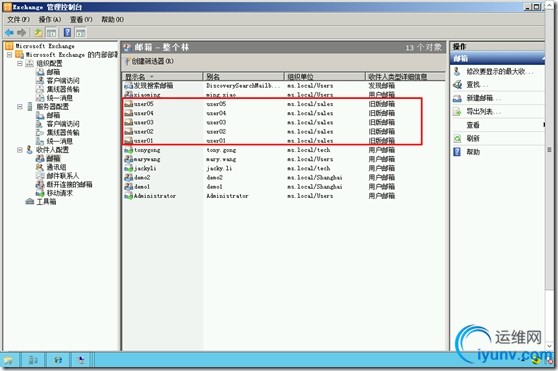Select 移动请求 in the tree
This screenshot has height=371, width=558.
(x=59, y=193)
